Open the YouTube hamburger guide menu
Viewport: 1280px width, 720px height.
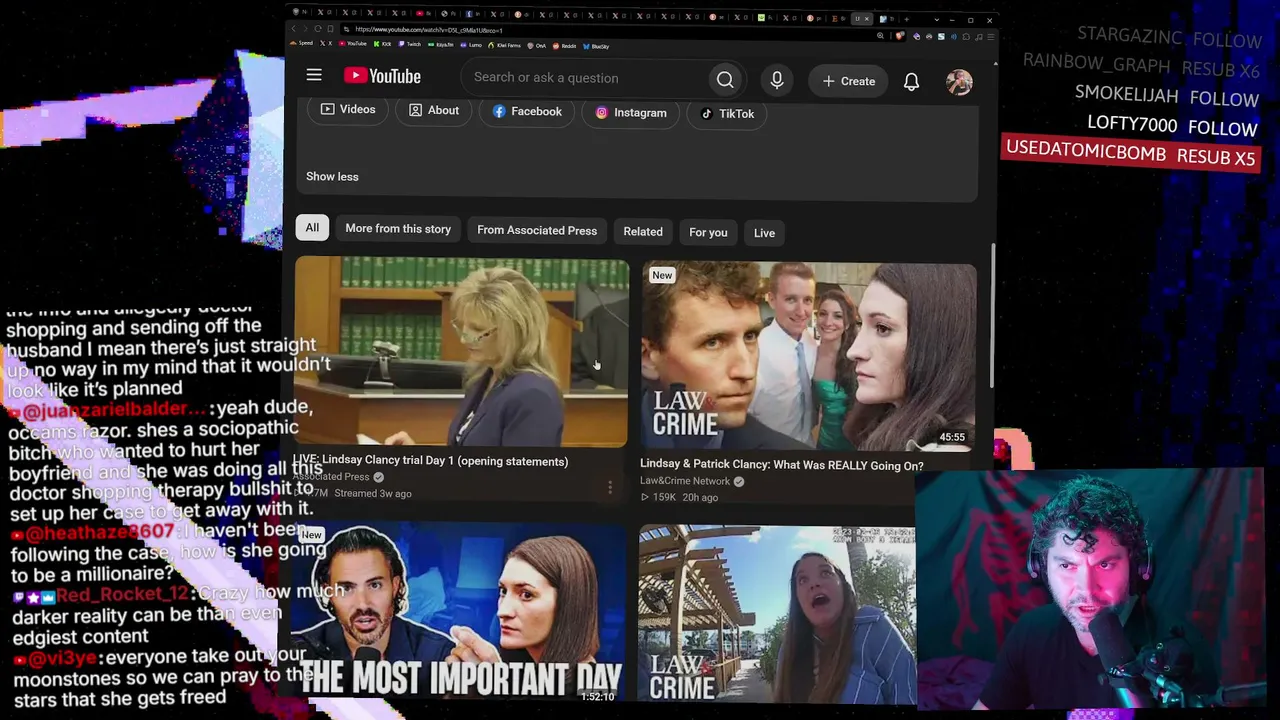[x=314, y=75]
